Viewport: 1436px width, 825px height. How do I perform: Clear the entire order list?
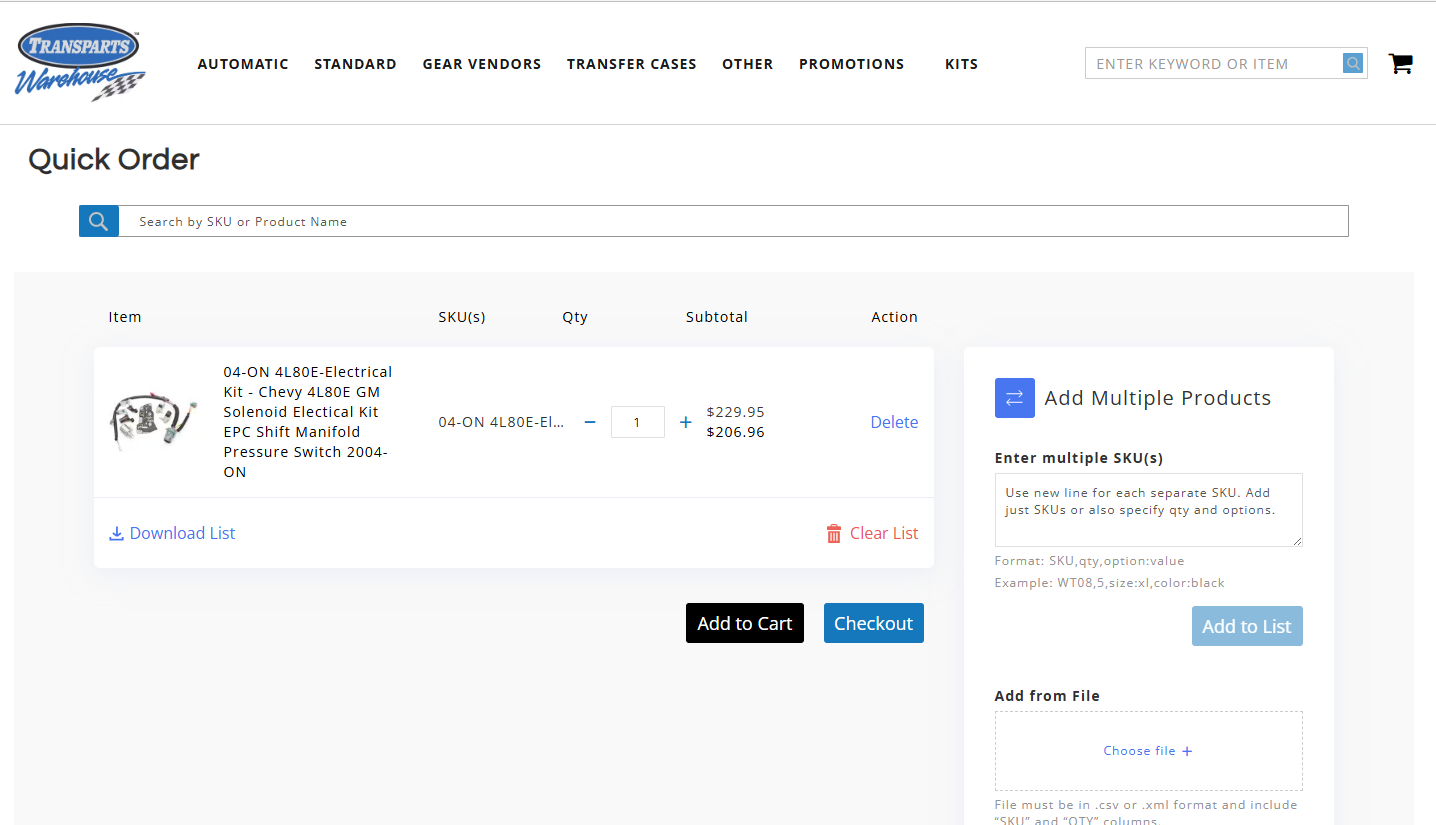pyautogui.click(x=872, y=533)
